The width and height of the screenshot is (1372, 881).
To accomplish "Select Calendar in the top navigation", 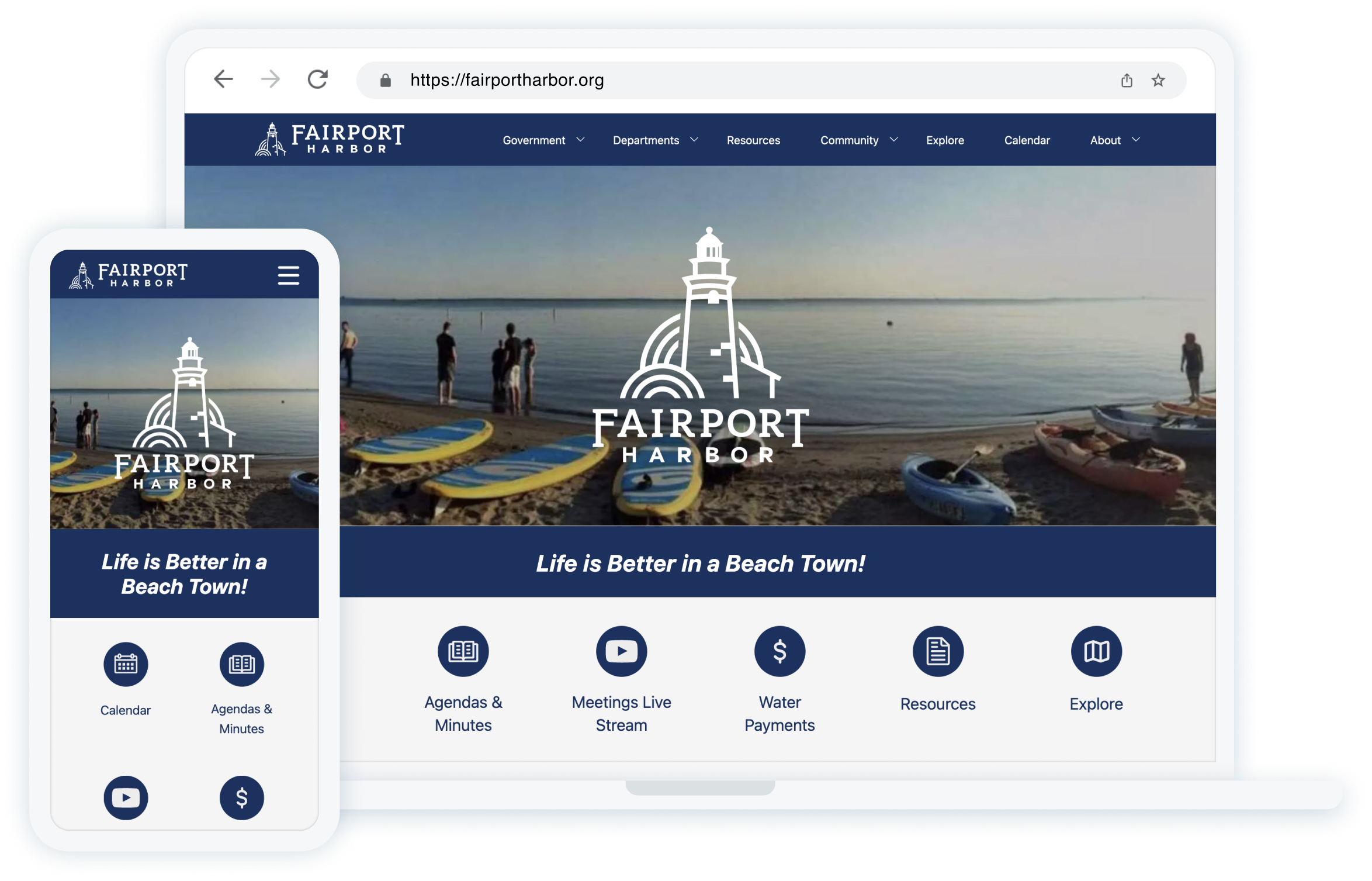I will click(1027, 140).
